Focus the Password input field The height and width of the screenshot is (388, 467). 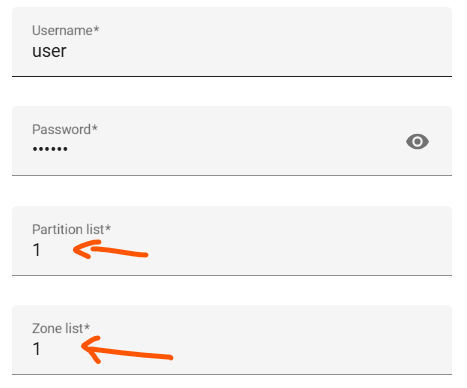pyautogui.click(x=232, y=141)
